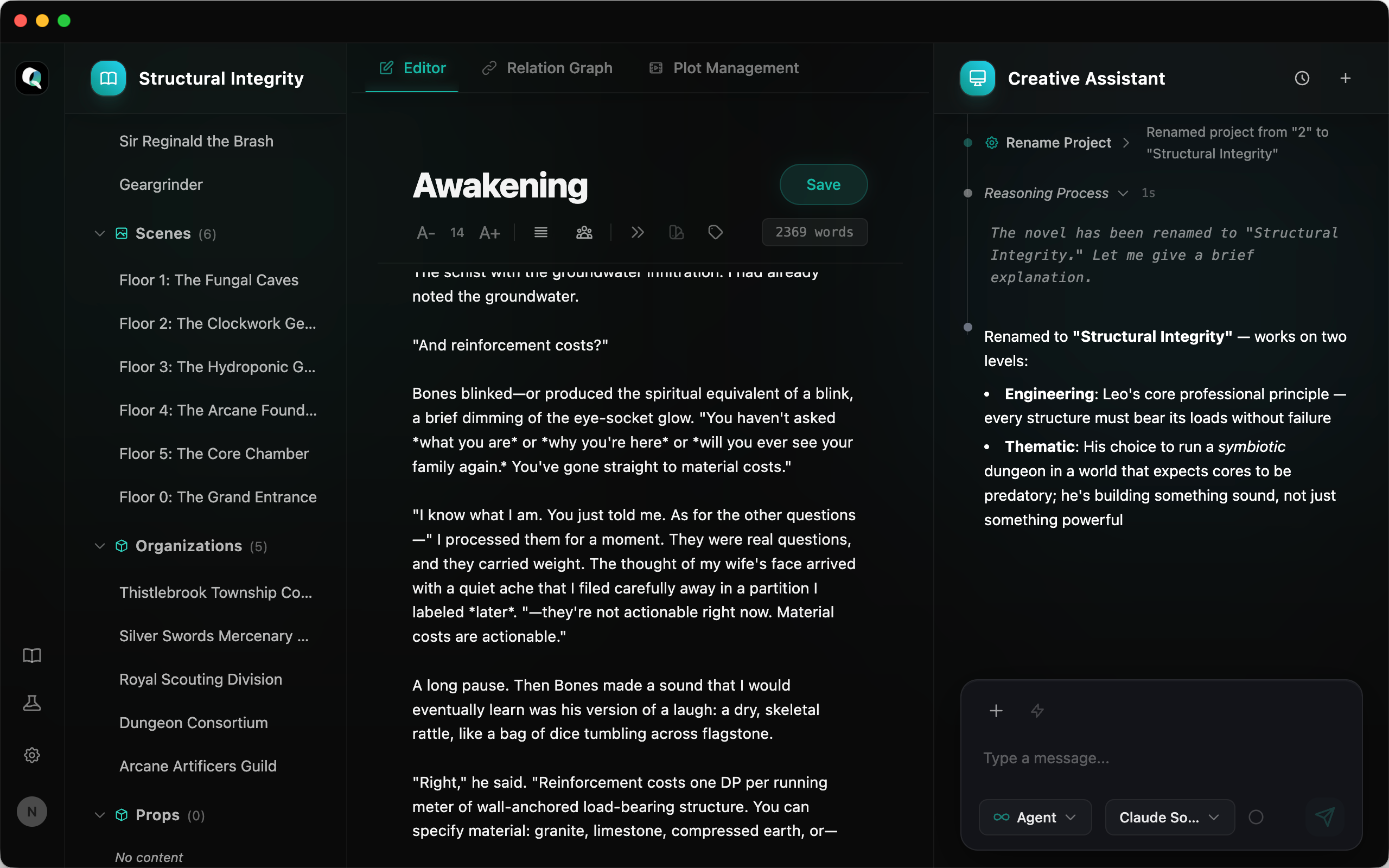Increase the editor font size with A+

(x=489, y=233)
